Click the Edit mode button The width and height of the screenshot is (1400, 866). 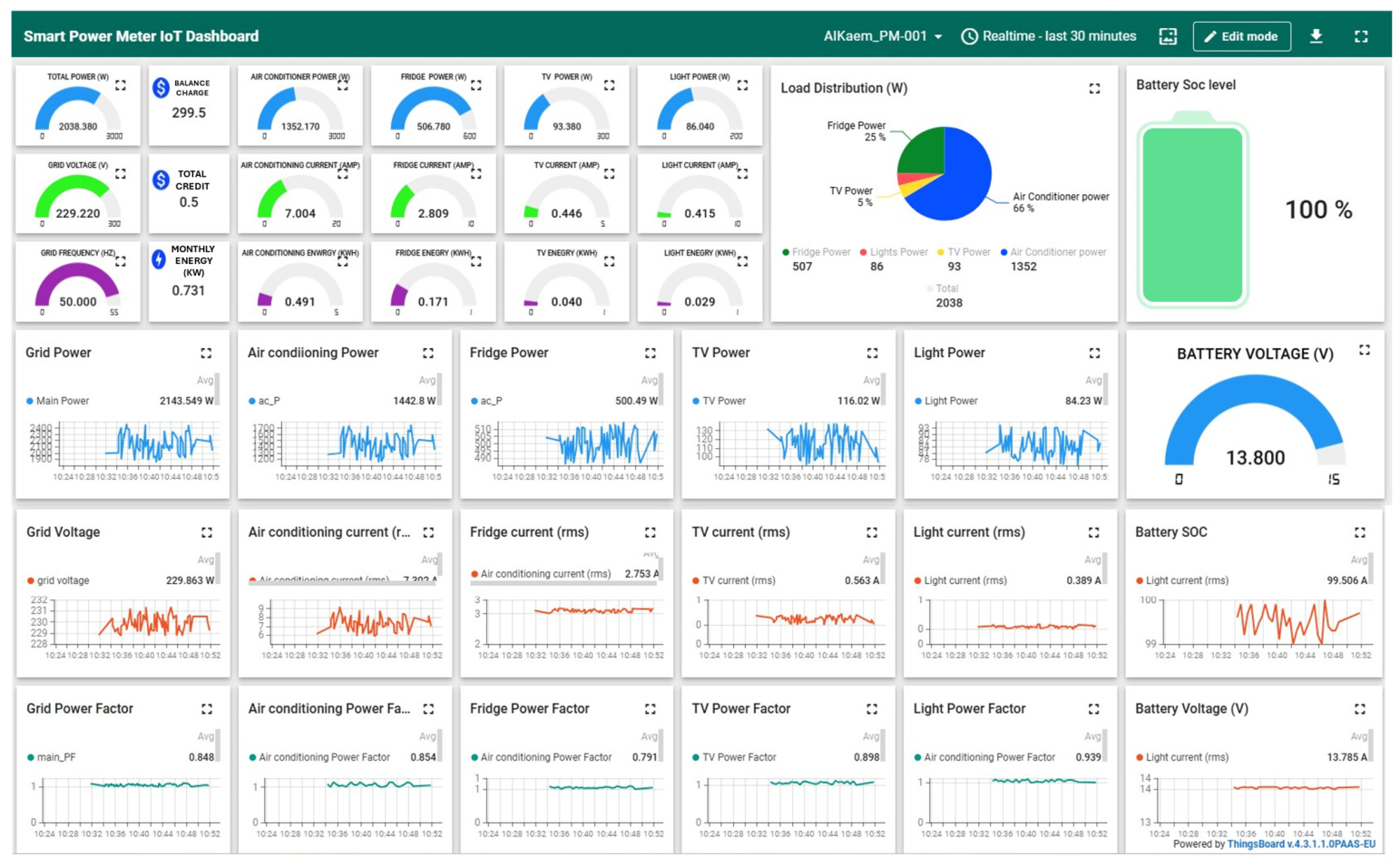[1241, 36]
